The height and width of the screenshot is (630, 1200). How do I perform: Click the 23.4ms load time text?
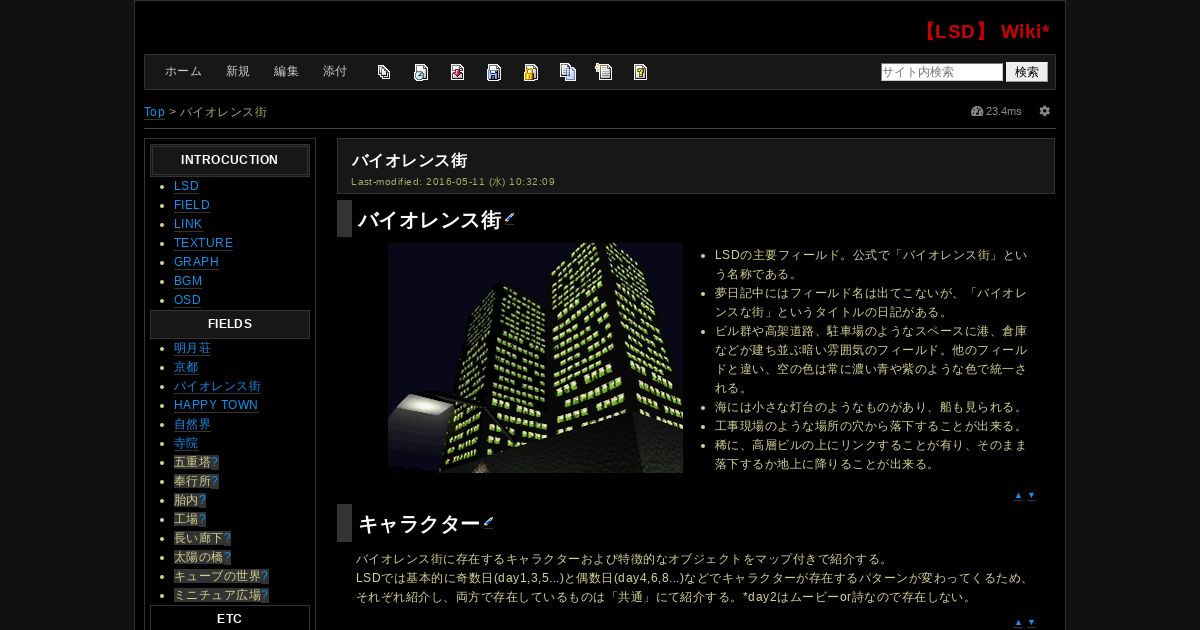tap(1004, 111)
